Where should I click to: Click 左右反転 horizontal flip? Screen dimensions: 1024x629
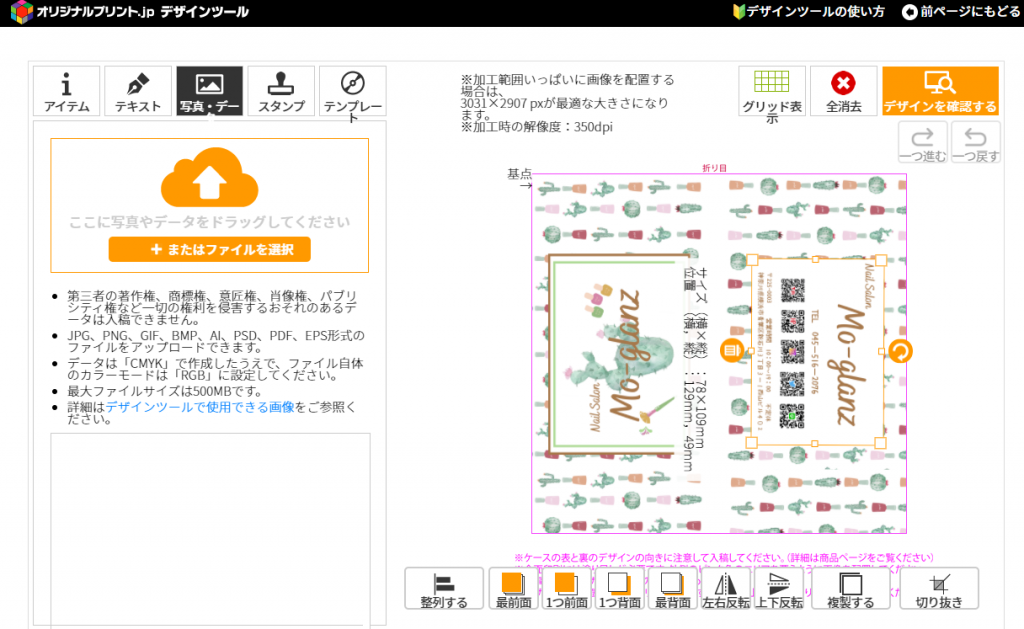(726, 589)
